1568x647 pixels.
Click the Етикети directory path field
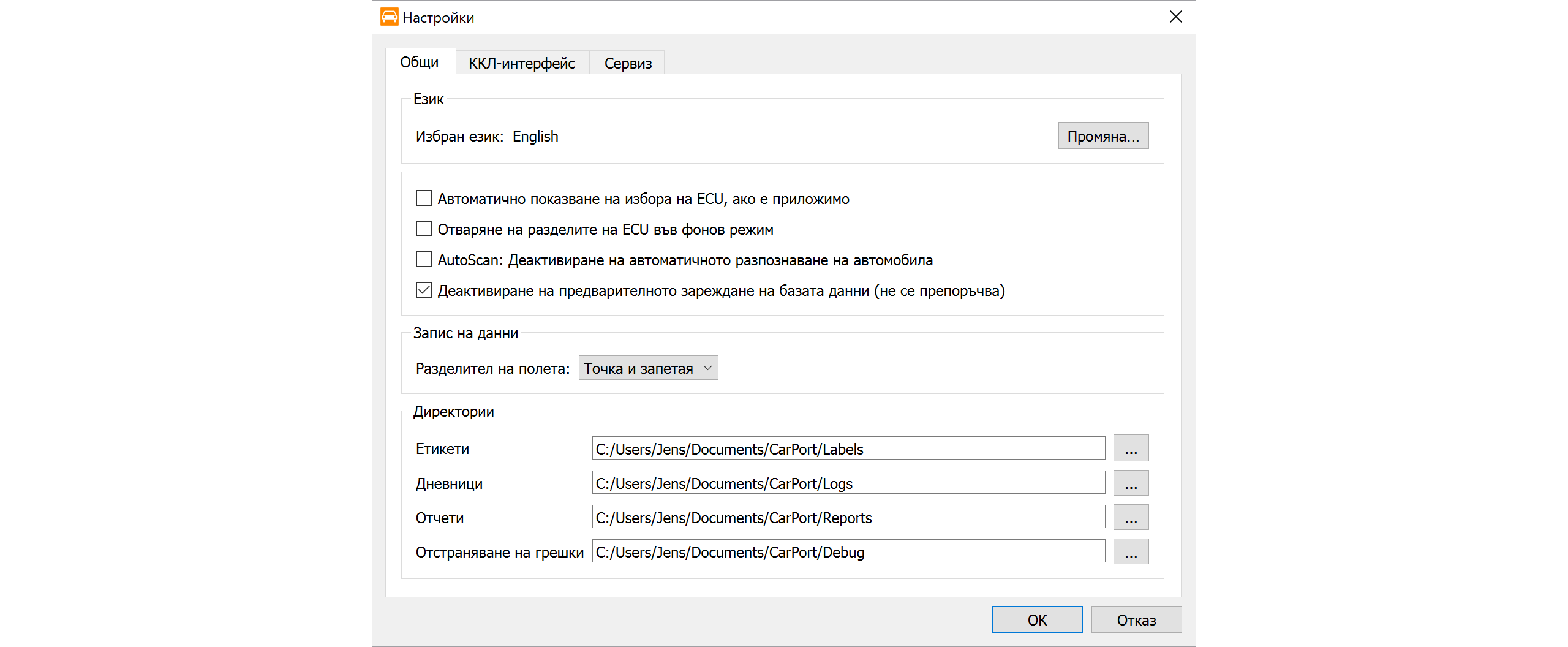(x=848, y=448)
